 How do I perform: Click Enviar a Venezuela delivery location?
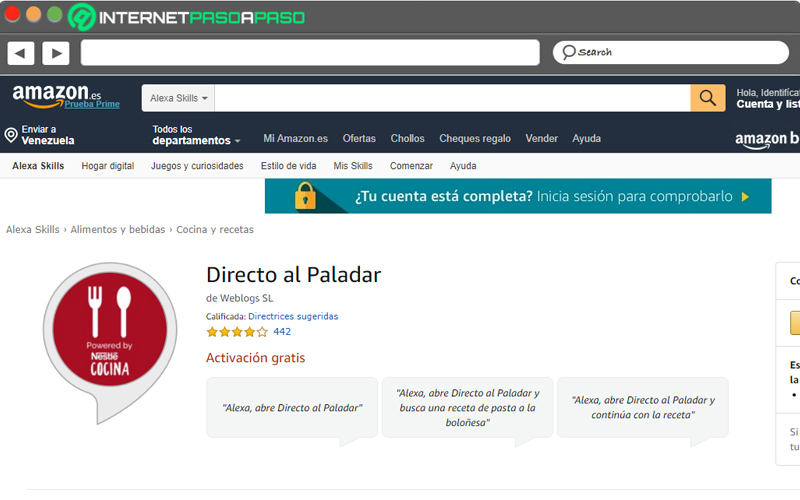[40, 135]
